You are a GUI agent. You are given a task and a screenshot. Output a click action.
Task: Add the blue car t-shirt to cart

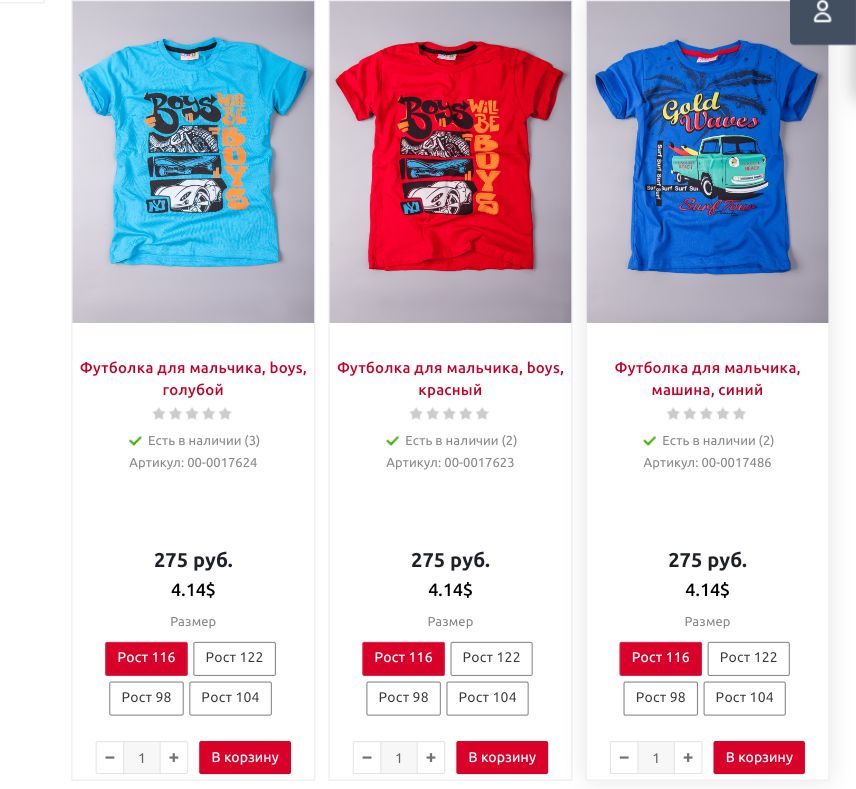click(759, 757)
